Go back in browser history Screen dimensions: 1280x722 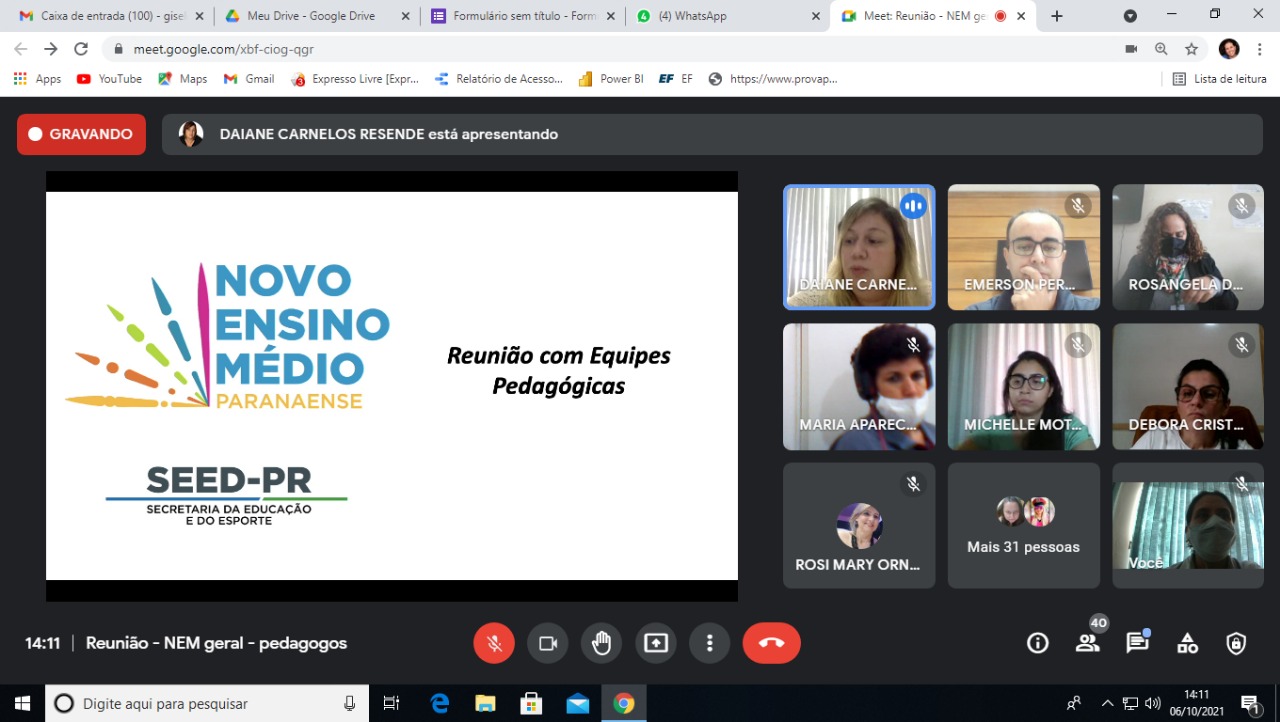21,49
